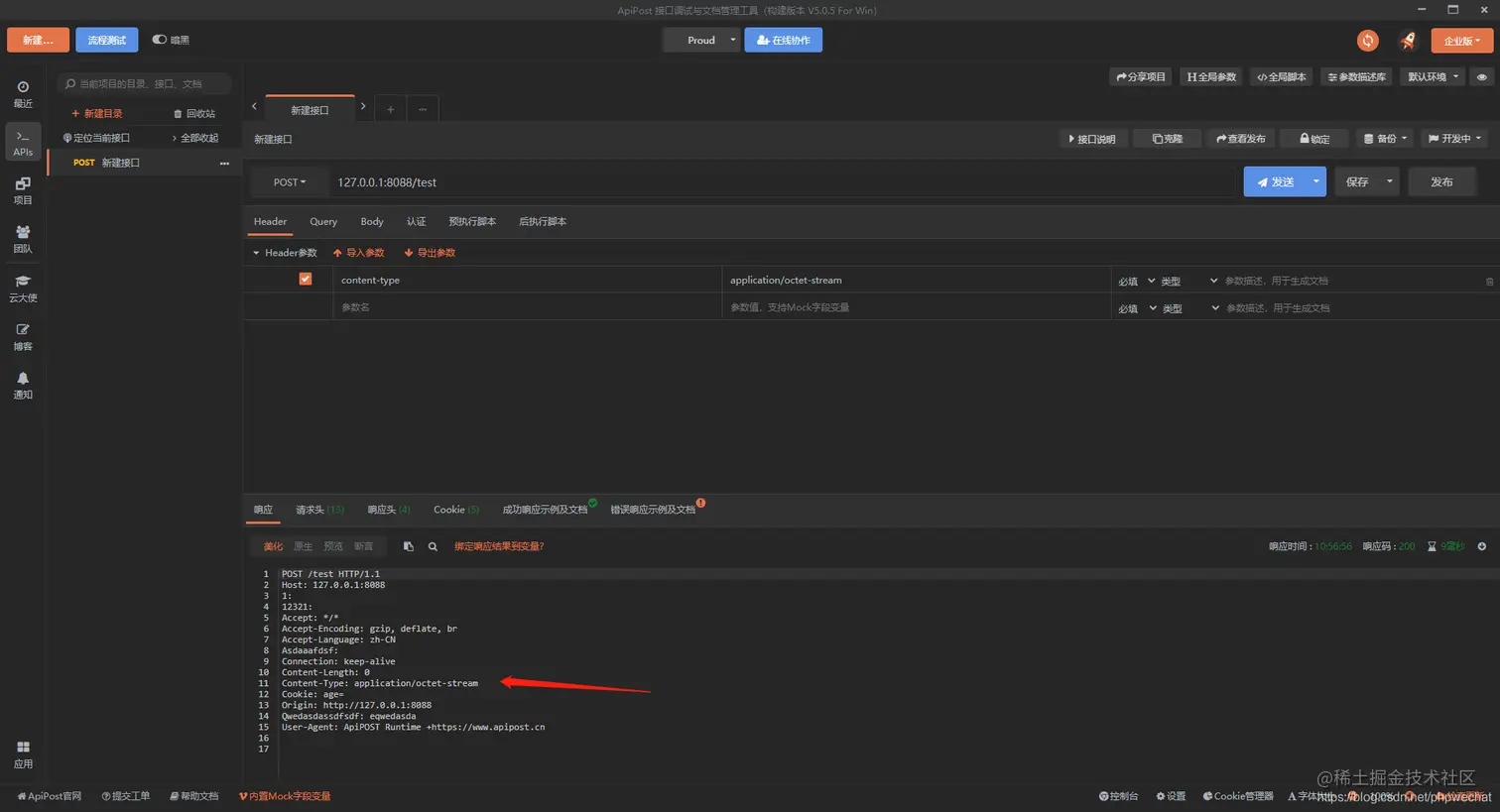This screenshot has height=812, width=1500.
Task: Open the 发送 send dropdown arrow
Action: pyautogui.click(x=1315, y=181)
